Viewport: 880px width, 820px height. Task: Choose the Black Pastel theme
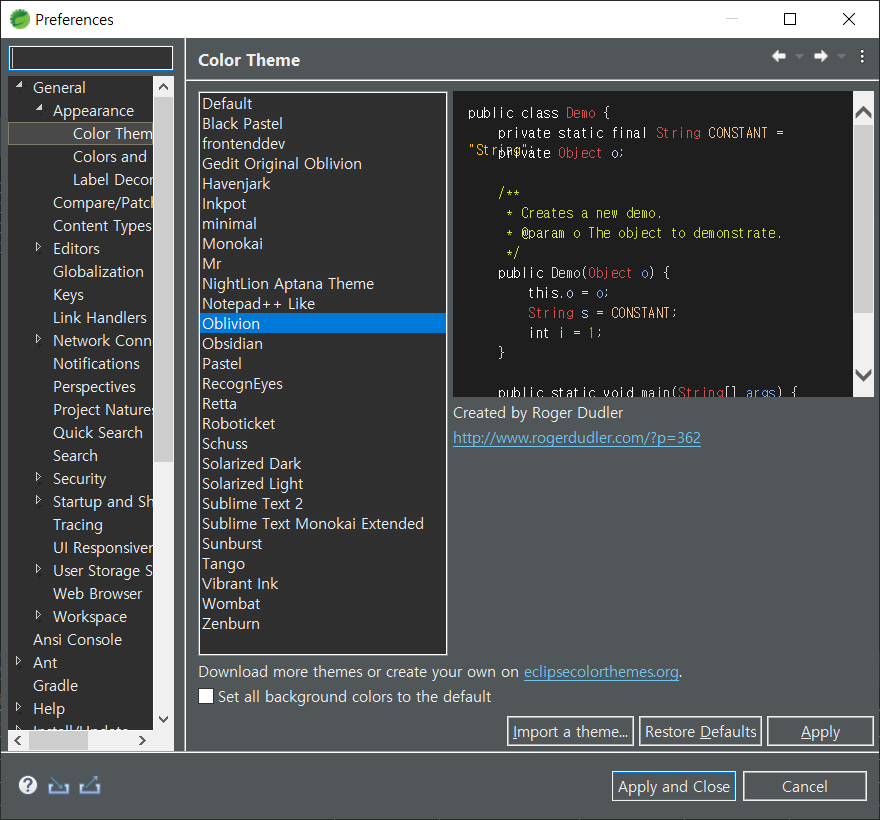(x=323, y=123)
